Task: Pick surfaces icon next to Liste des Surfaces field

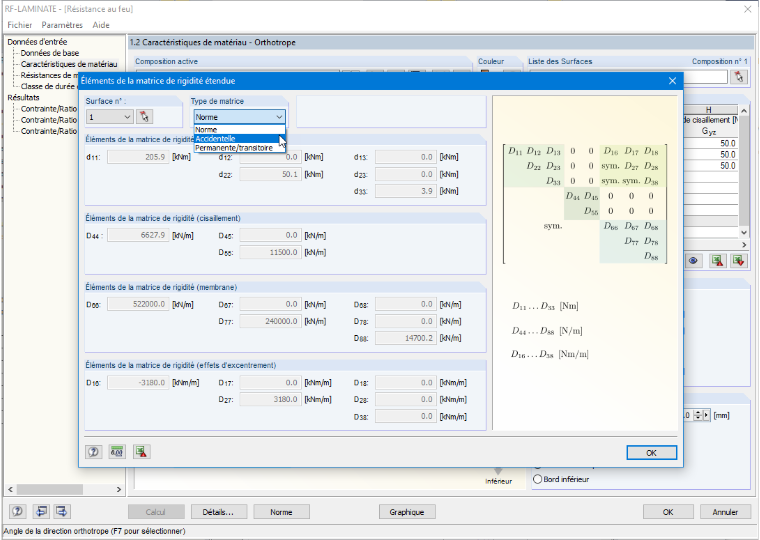Action: pyautogui.click(x=739, y=77)
